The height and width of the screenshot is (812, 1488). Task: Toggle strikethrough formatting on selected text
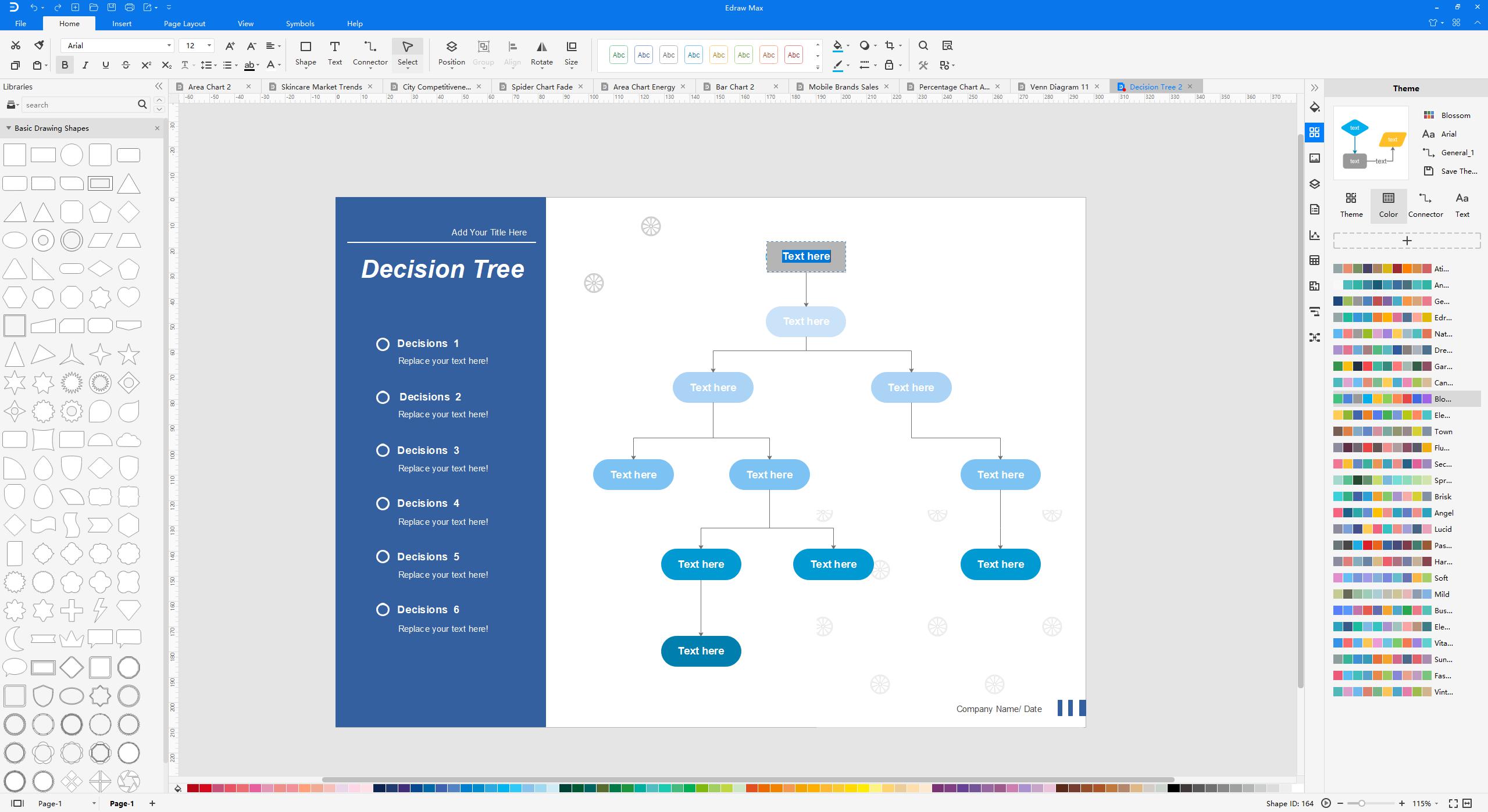click(x=125, y=65)
